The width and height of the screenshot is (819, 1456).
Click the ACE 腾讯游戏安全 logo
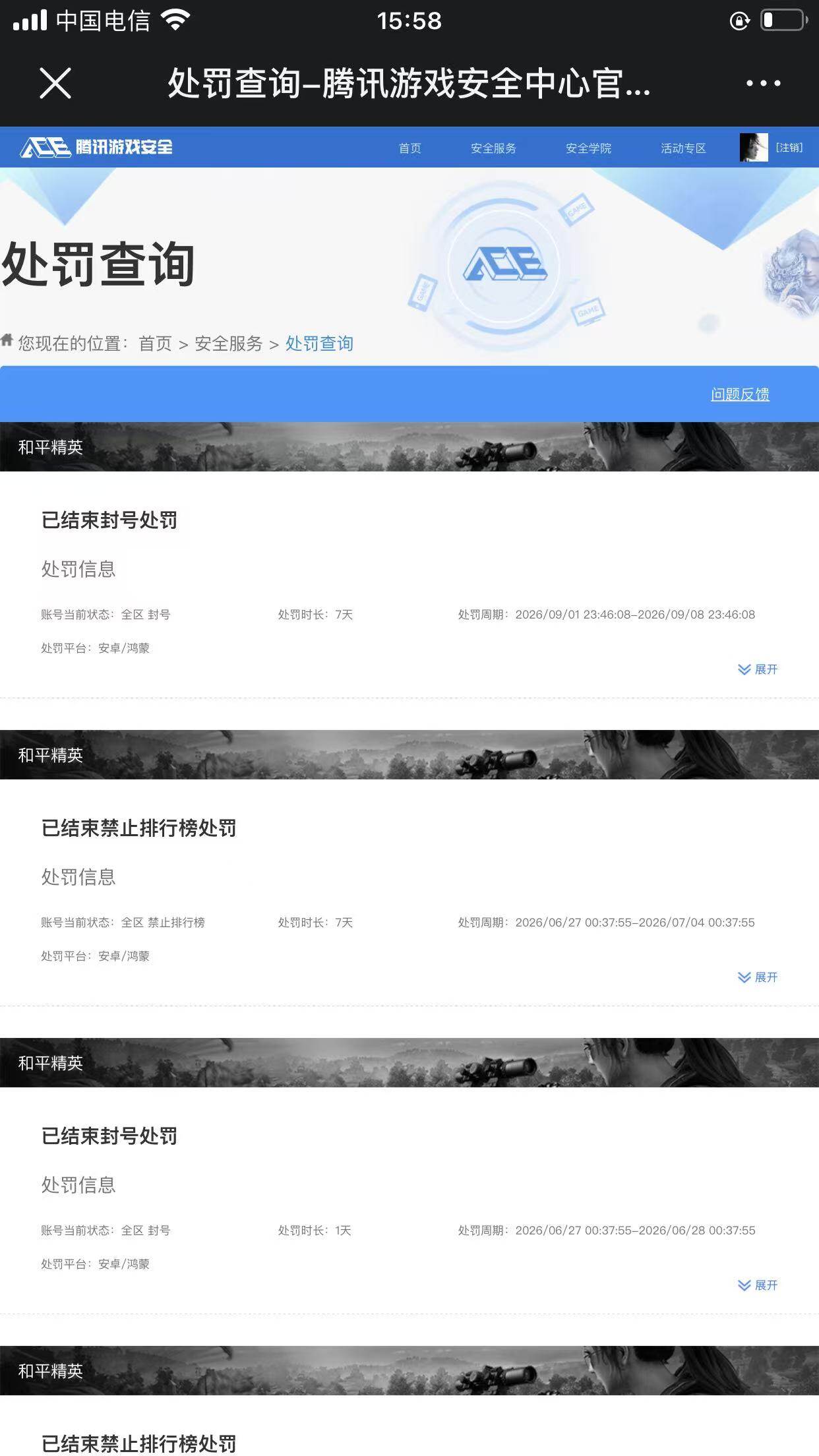96,147
